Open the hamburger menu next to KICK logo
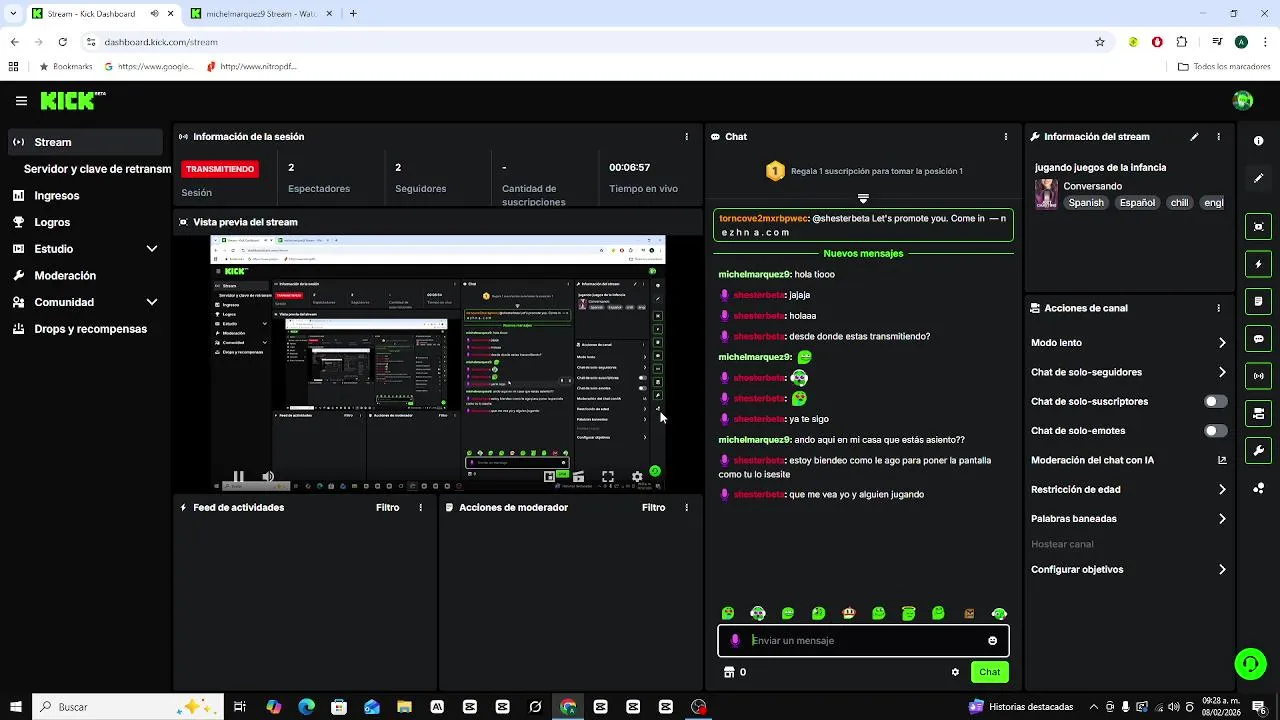Image resolution: width=1280 pixels, height=720 pixels. 21,101
